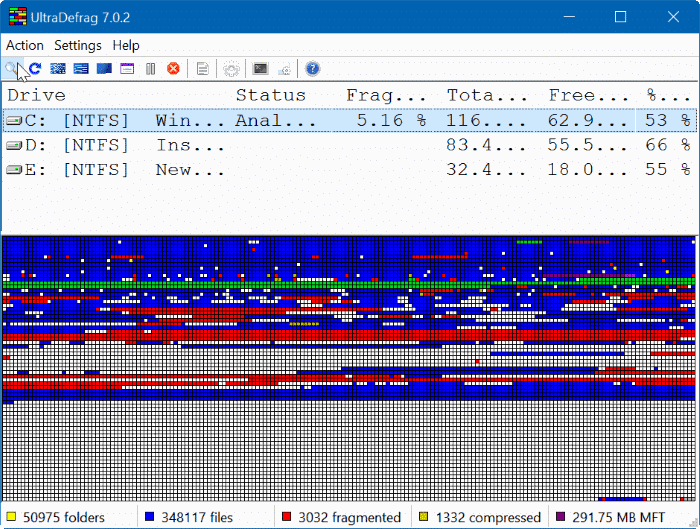
Task: Click the 1332 compressed status text
Action: click(x=488, y=517)
